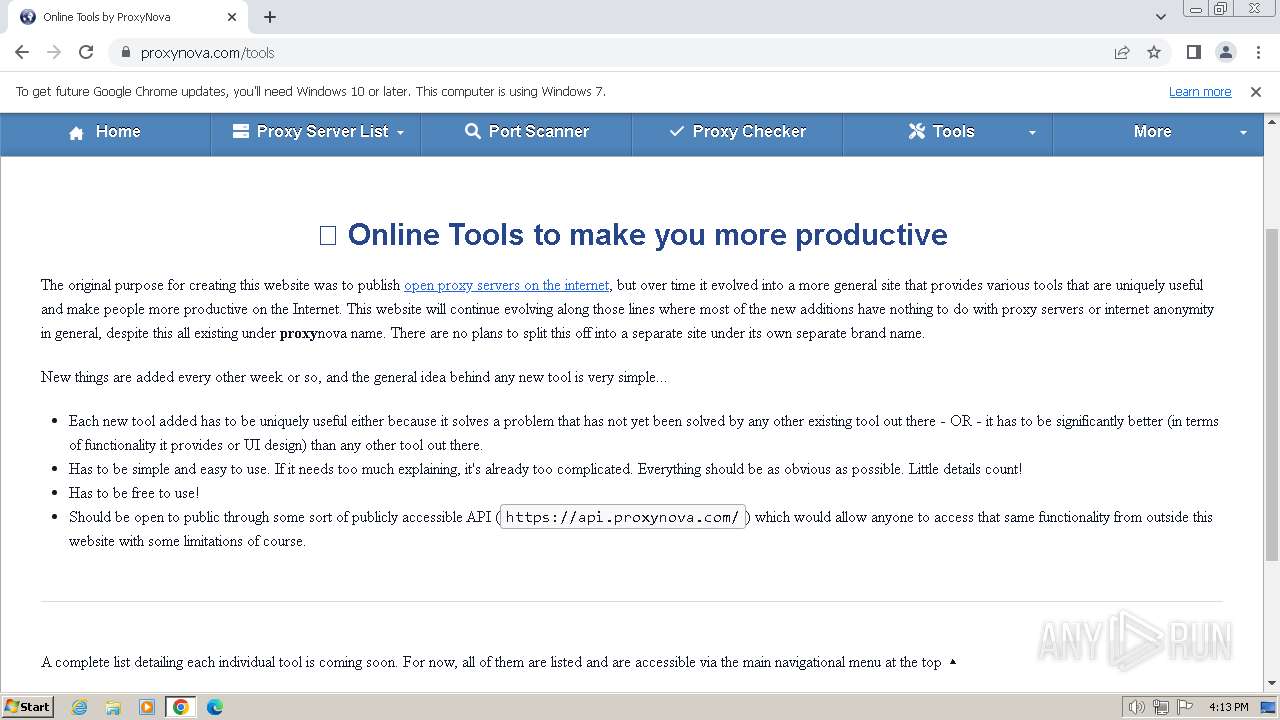Click the share page icon in address bar
Image resolution: width=1280 pixels, height=720 pixels.
(1122, 52)
